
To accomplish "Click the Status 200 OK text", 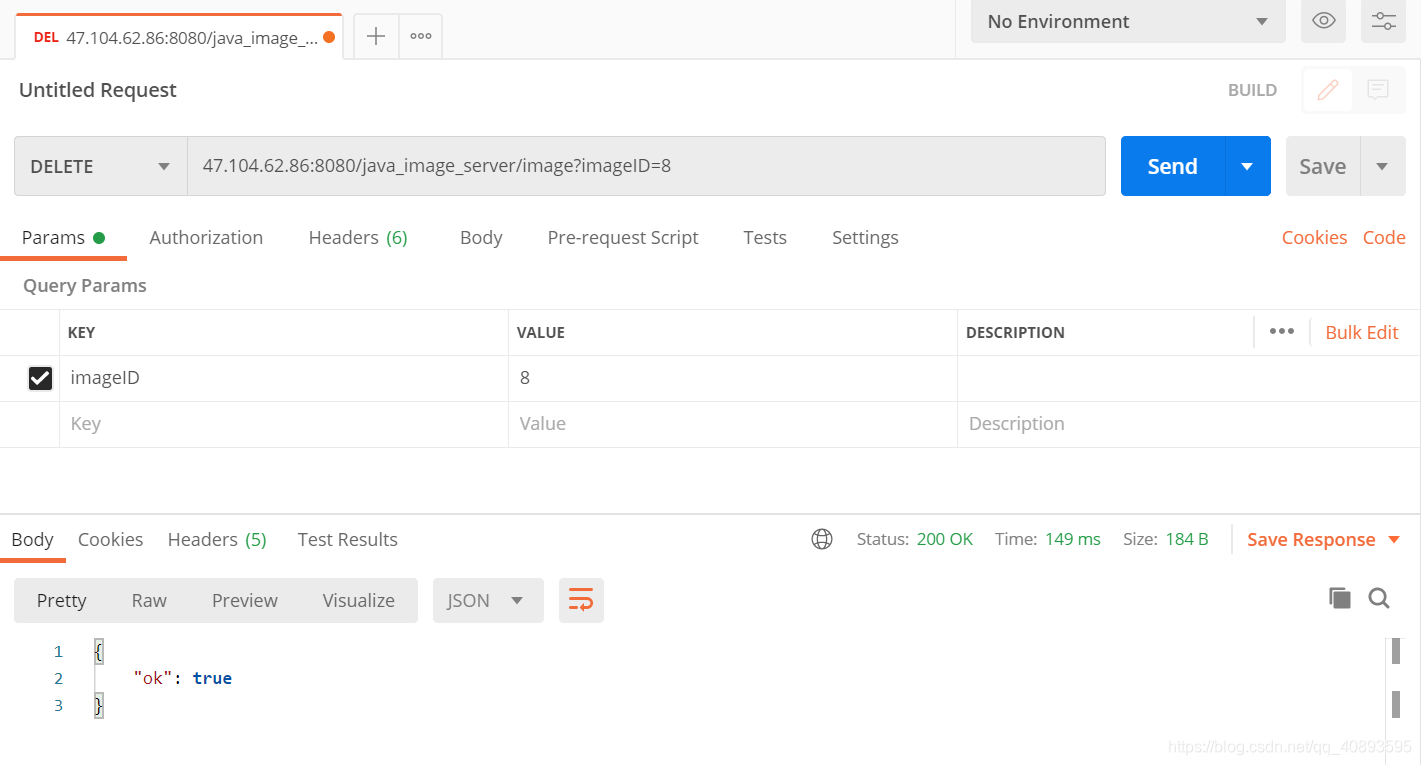I will (x=915, y=539).
